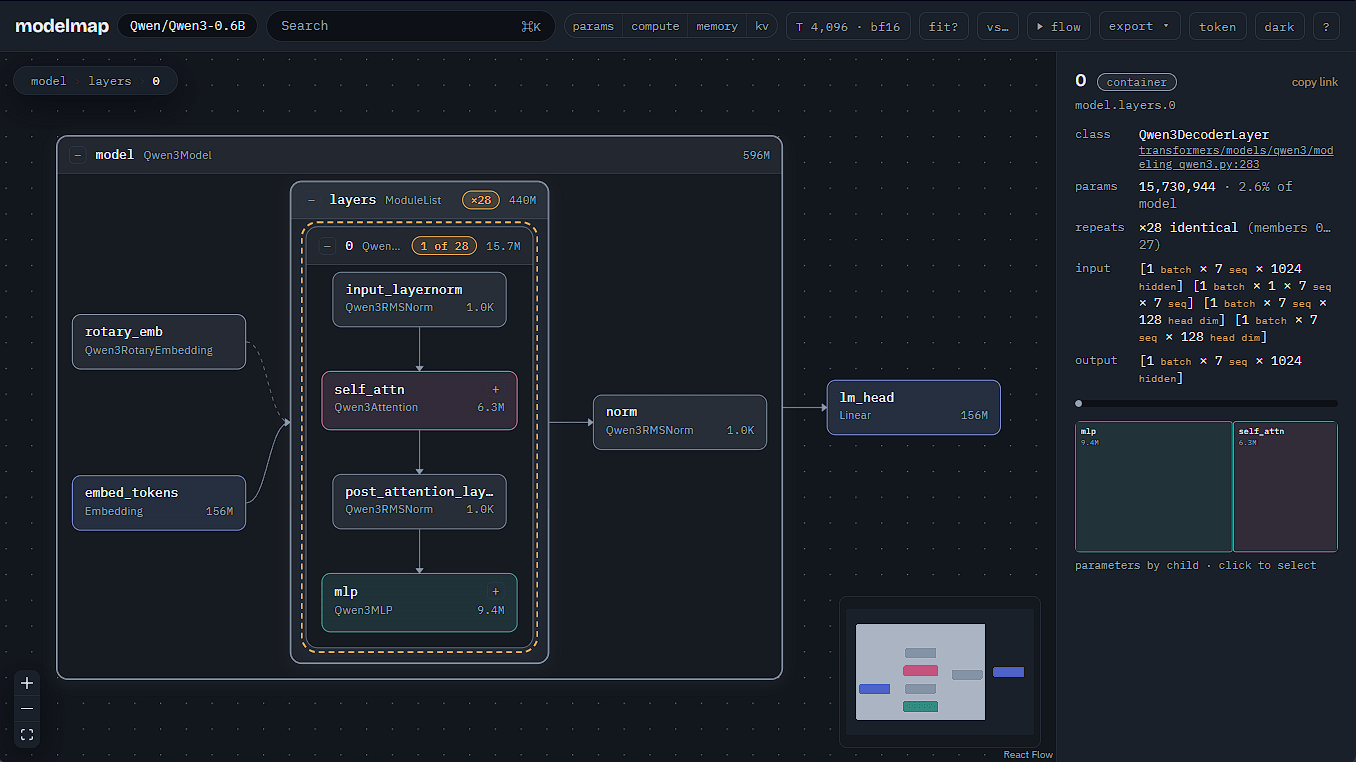Click the fit? button
This screenshot has width=1356, height=762.
943,26
